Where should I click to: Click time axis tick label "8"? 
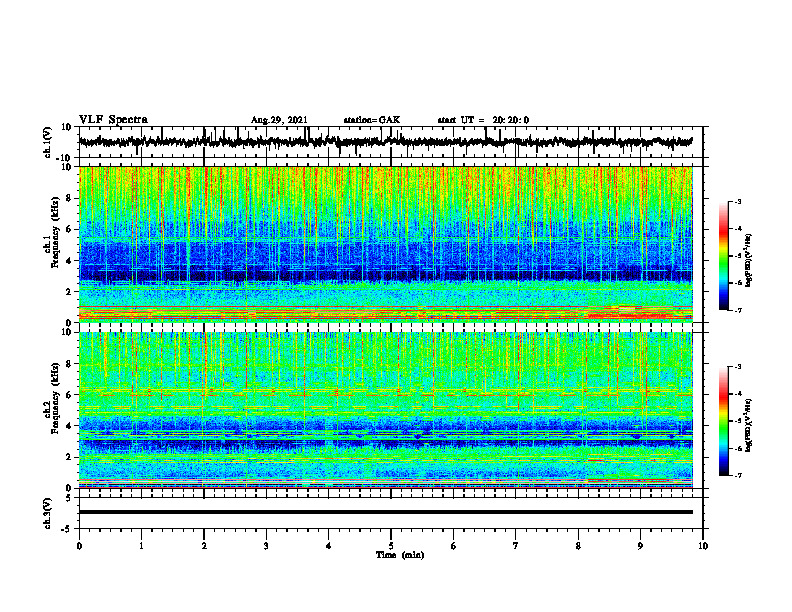point(578,546)
